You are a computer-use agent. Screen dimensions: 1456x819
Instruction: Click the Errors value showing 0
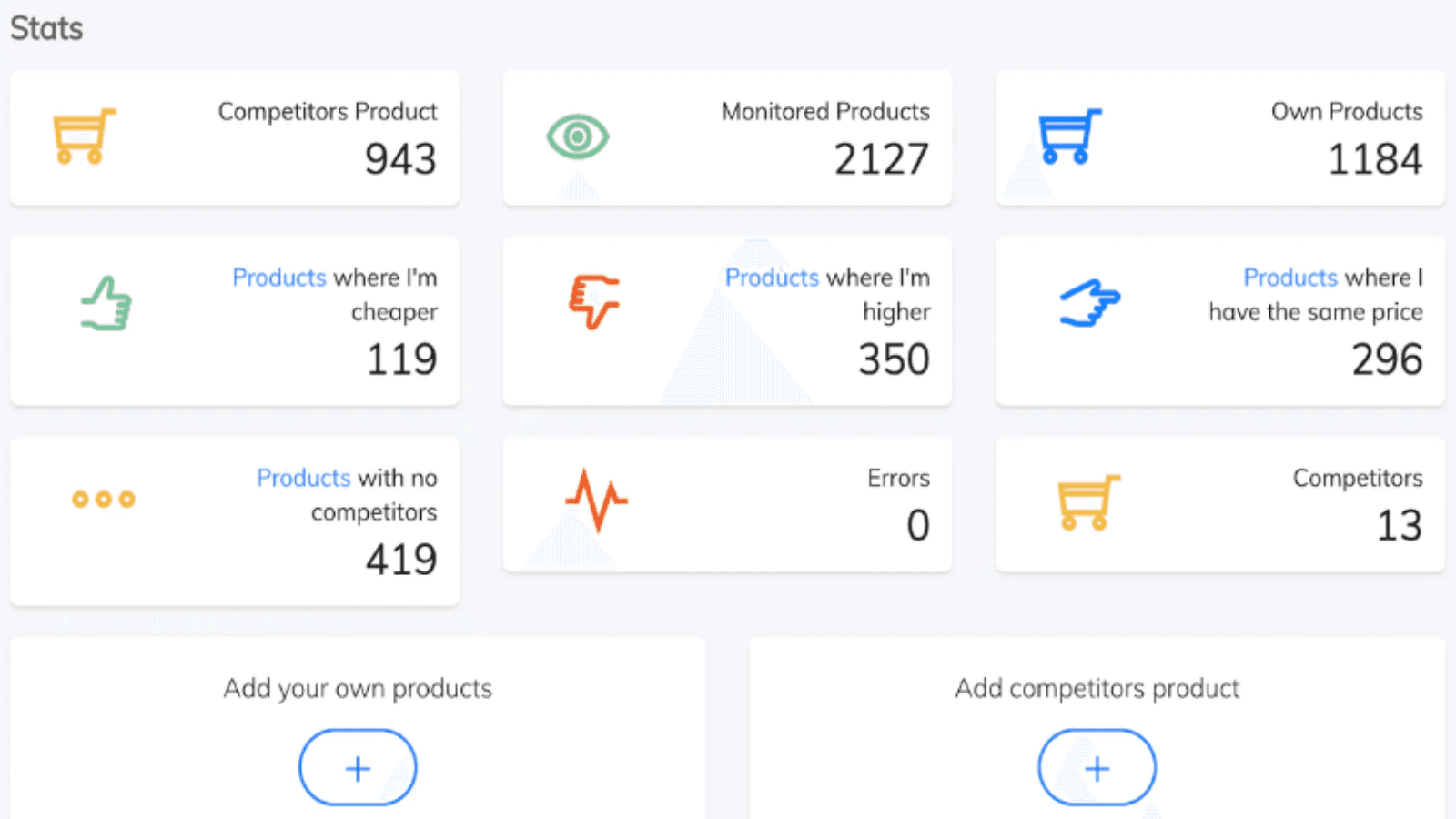point(919,526)
